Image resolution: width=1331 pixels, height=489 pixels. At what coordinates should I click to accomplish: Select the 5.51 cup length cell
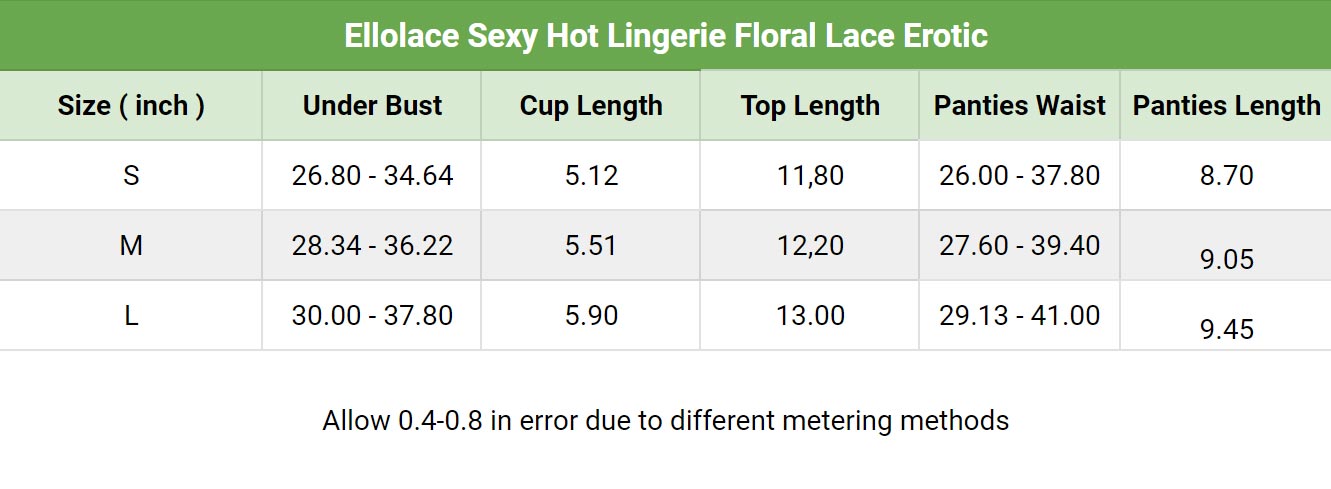tap(591, 246)
